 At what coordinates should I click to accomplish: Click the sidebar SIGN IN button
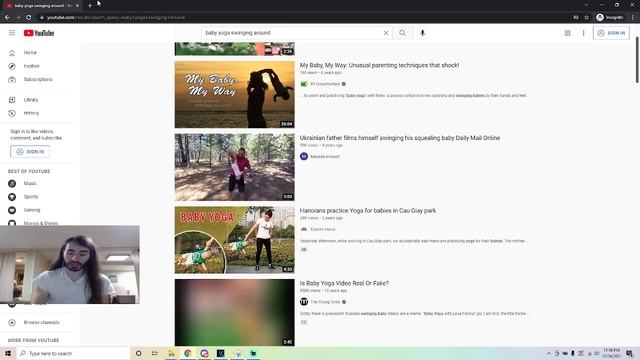click(30, 151)
